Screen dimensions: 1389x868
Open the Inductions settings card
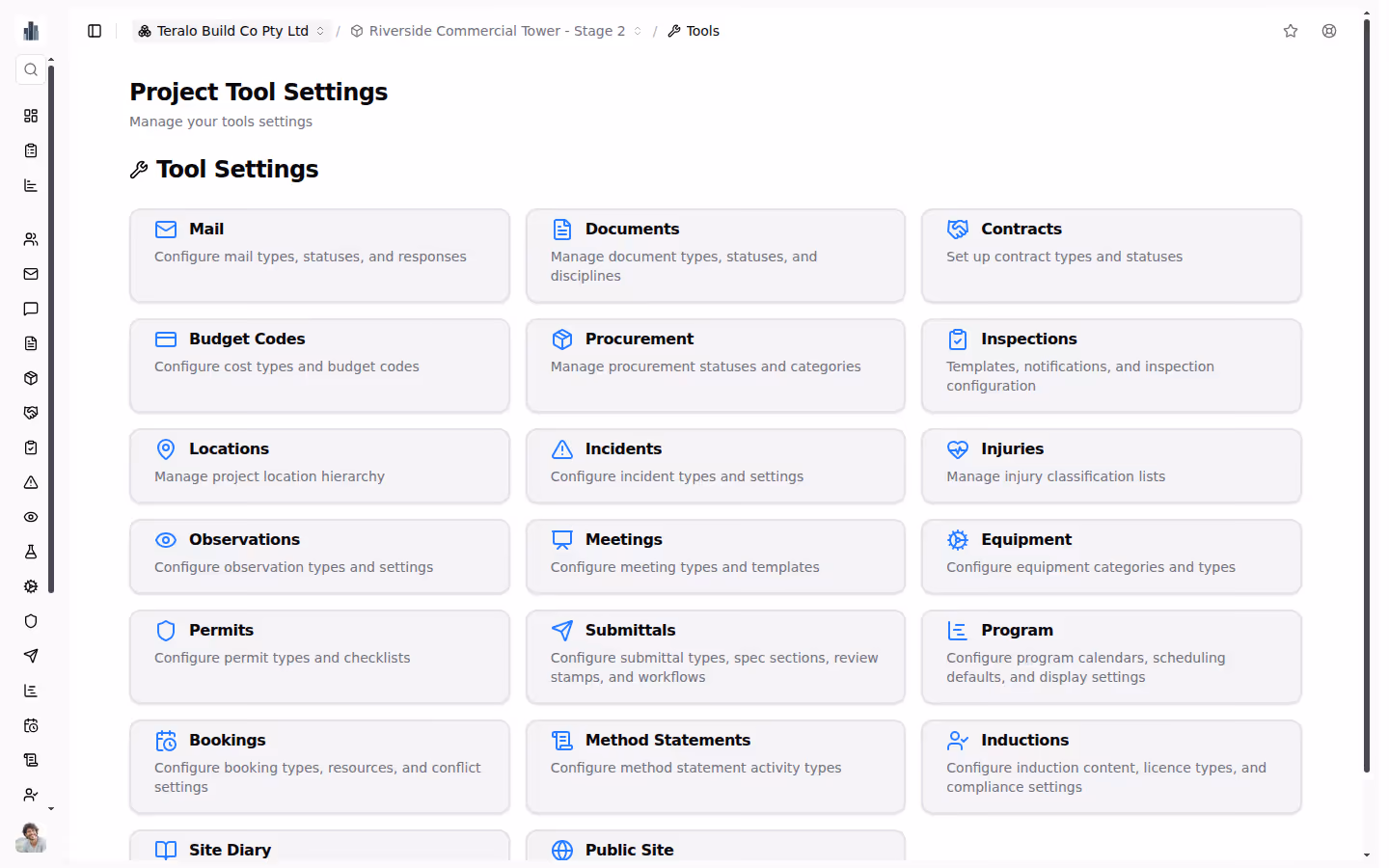[x=1111, y=767]
